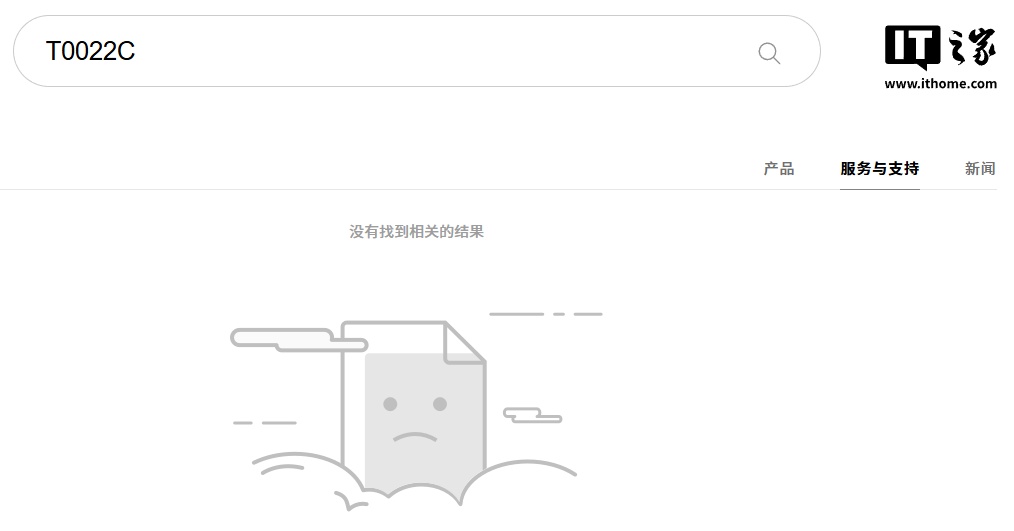Click the frowning mouth on the document
This screenshot has height=531, width=1014.
[x=415, y=437]
